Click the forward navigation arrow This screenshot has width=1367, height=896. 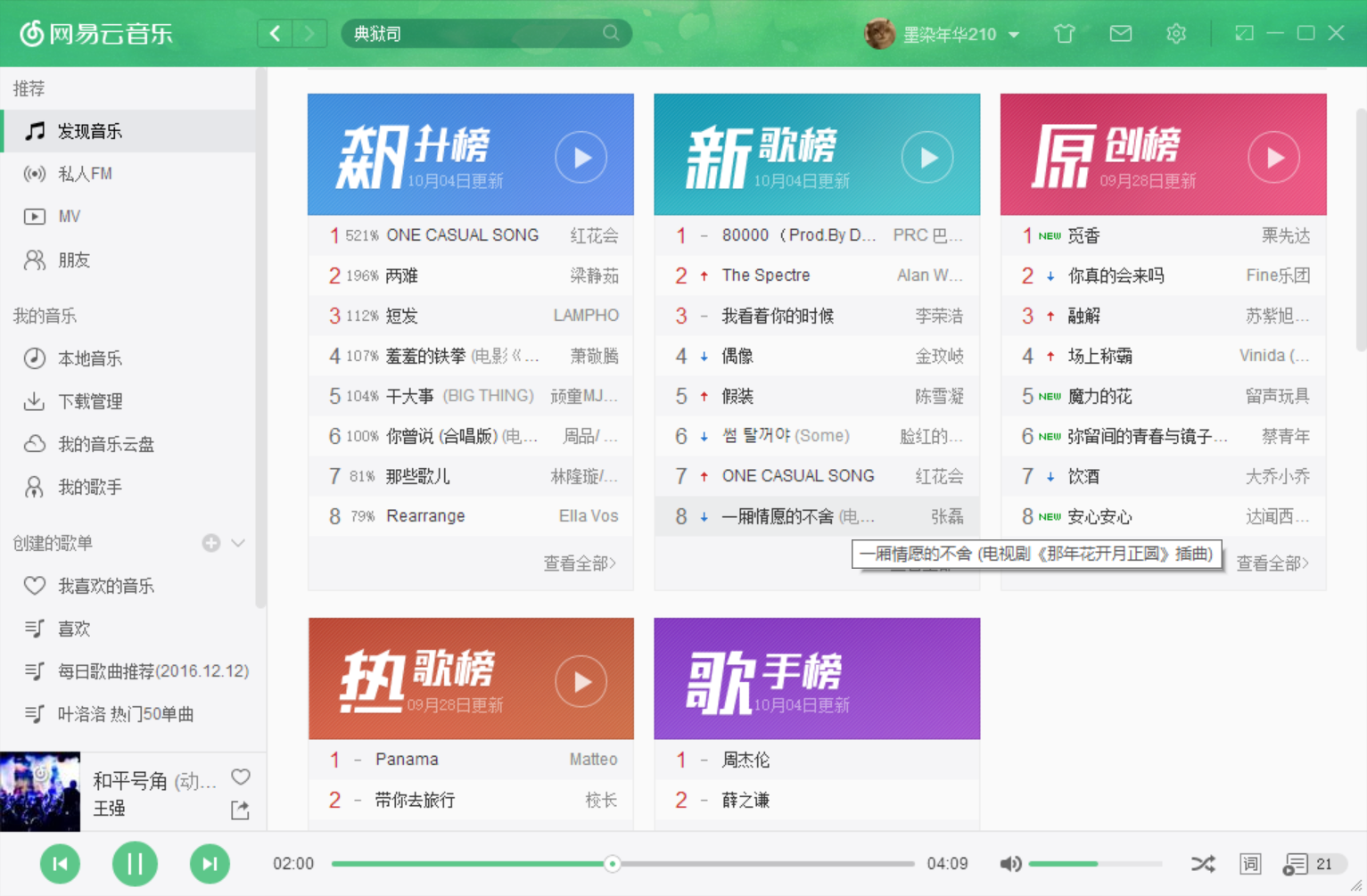tap(309, 34)
